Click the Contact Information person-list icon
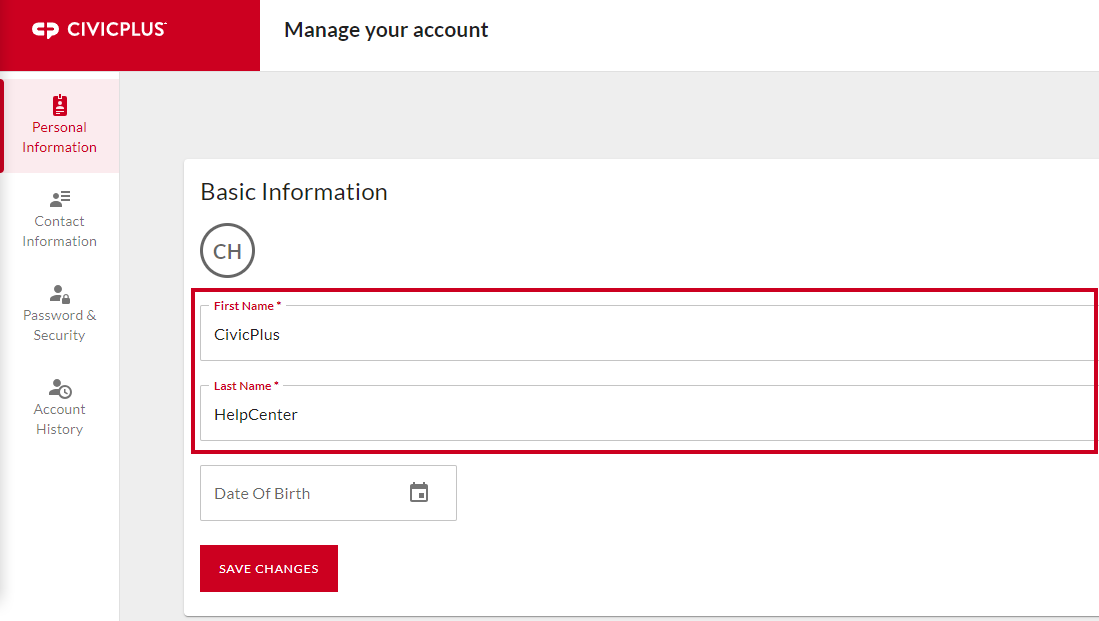This screenshot has width=1099, height=621. coord(60,198)
